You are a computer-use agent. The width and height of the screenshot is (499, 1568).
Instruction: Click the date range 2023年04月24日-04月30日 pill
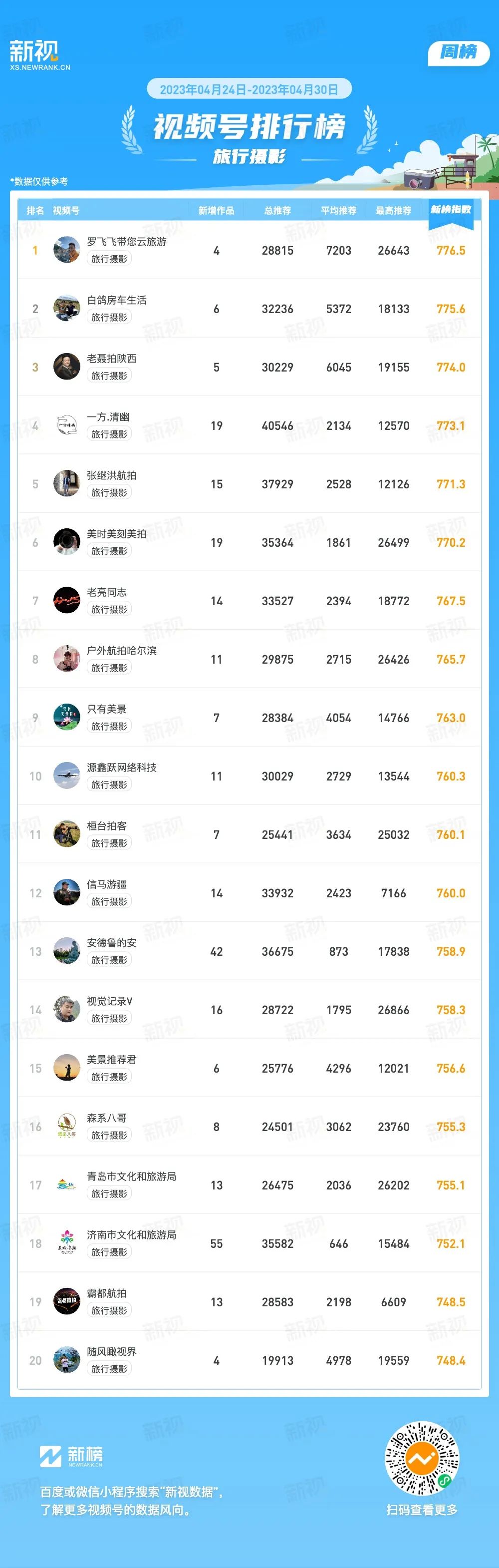pos(249,89)
